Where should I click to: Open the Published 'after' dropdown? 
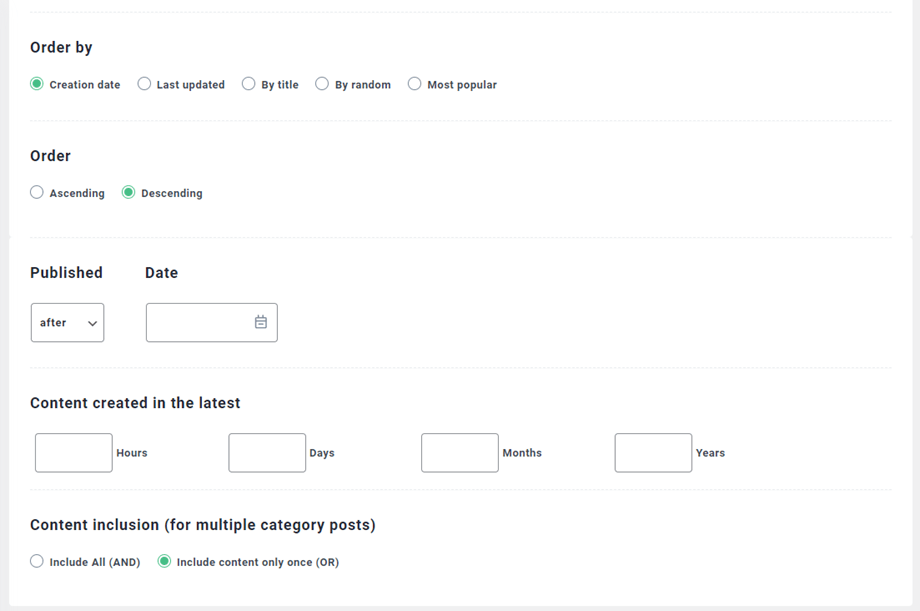click(x=67, y=323)
